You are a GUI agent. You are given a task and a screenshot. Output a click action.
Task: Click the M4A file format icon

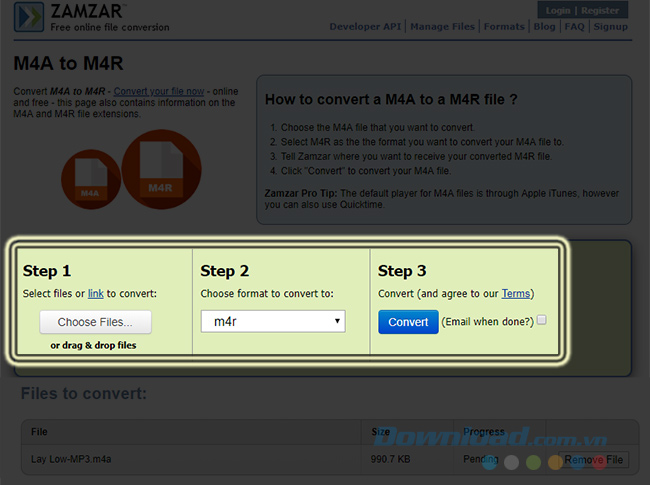point(91,179)
